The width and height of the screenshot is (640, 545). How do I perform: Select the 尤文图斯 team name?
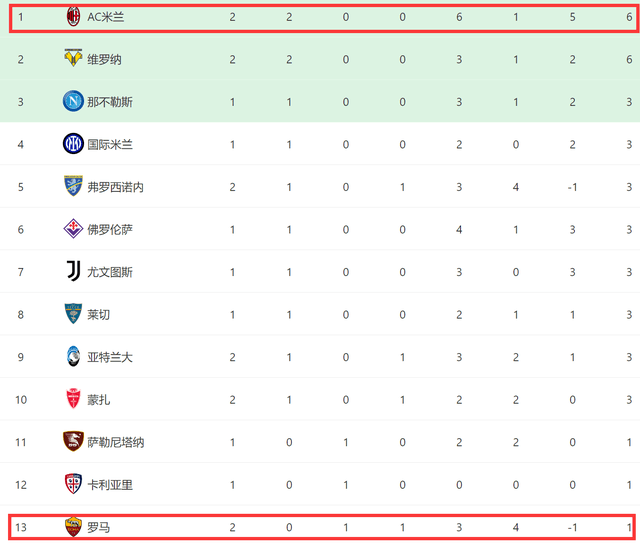[110, 272]
